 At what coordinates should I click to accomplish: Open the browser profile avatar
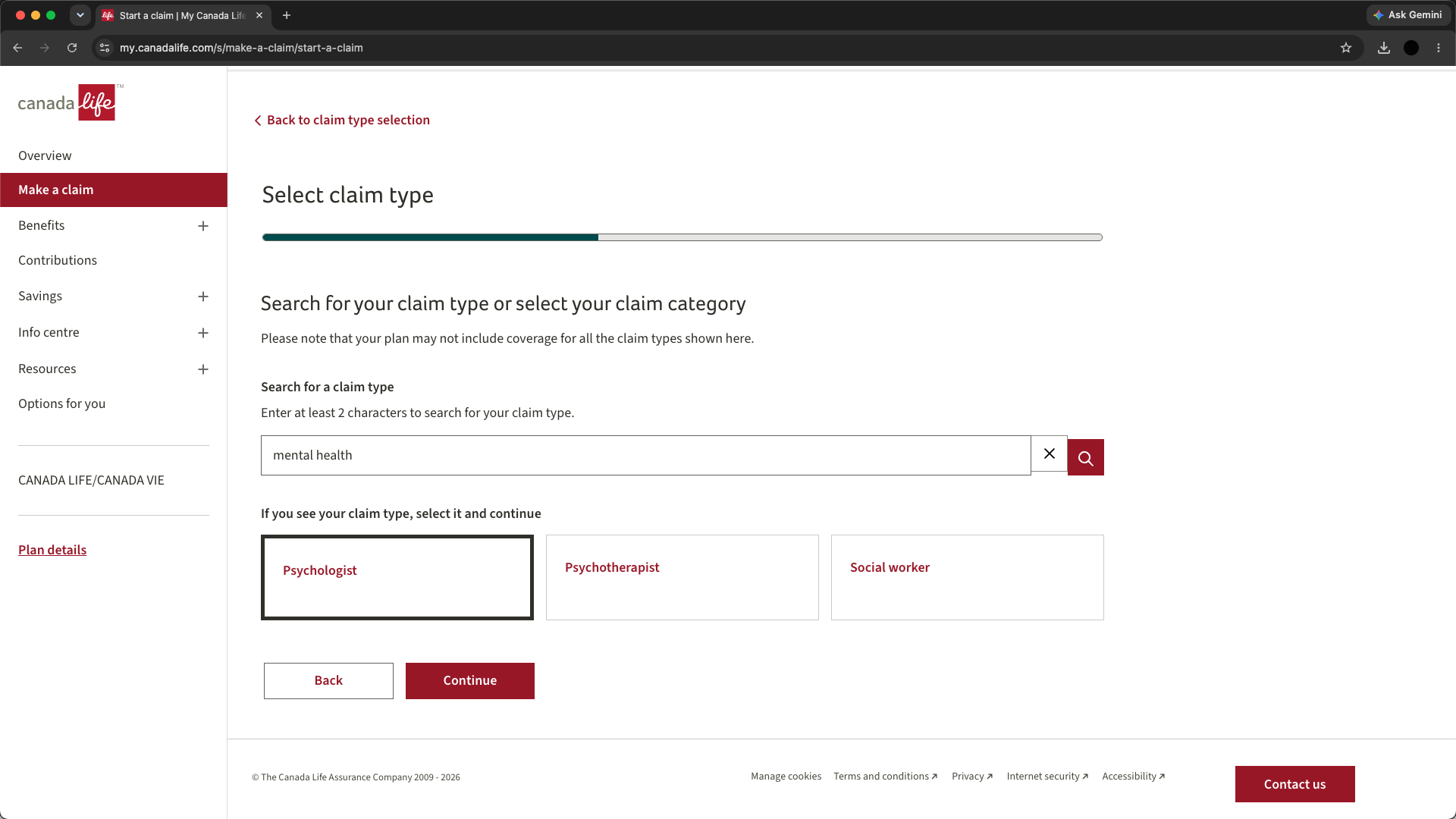1411,48
